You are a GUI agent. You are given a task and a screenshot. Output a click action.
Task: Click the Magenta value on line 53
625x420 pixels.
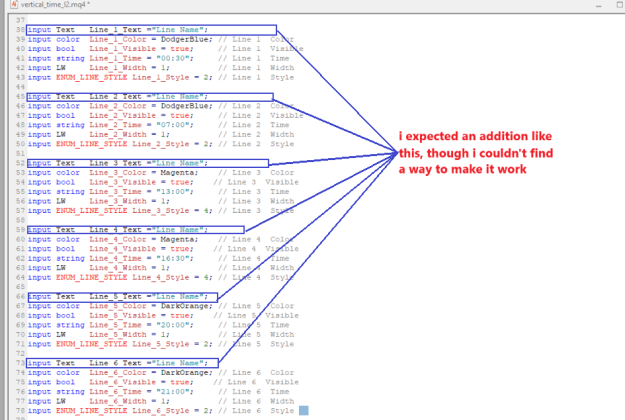[177, 173]
